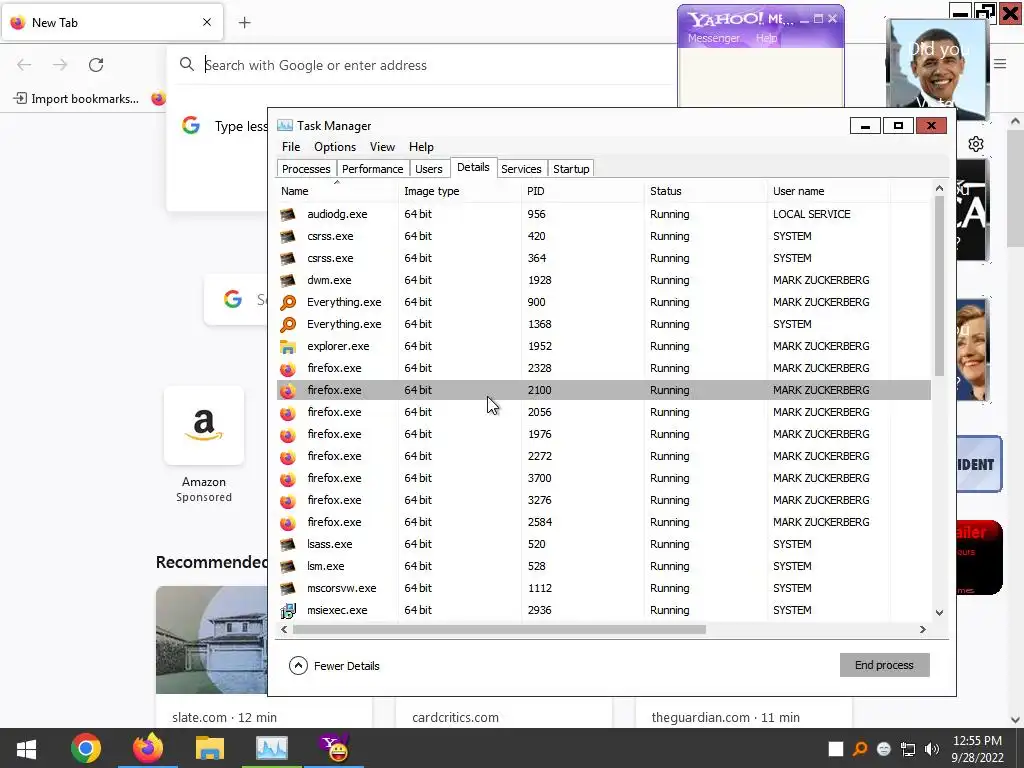The width and height of the screenshot is (1024, 768).
Task: Open Yahoo Messenger's Messenger menu
Action: pos(714,38)
